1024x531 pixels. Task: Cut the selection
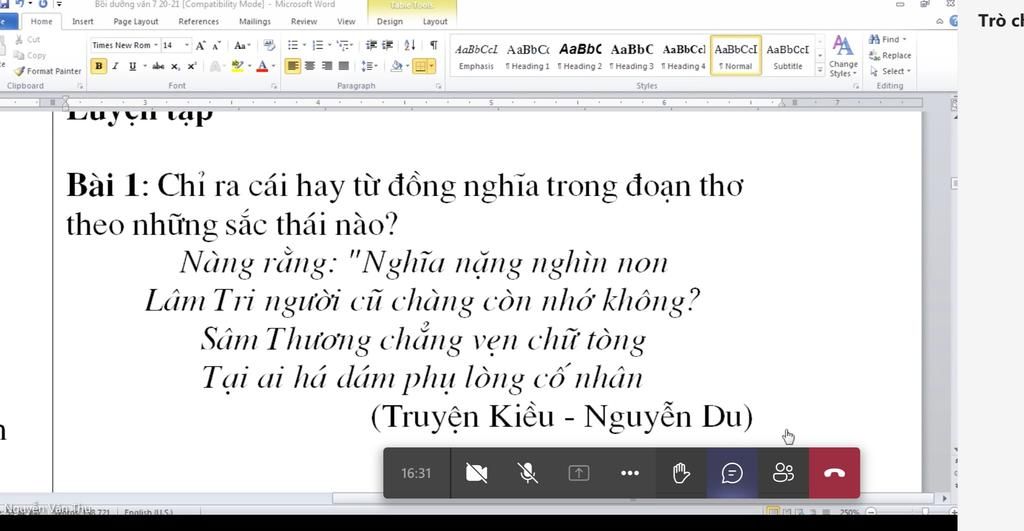[28, 40]
